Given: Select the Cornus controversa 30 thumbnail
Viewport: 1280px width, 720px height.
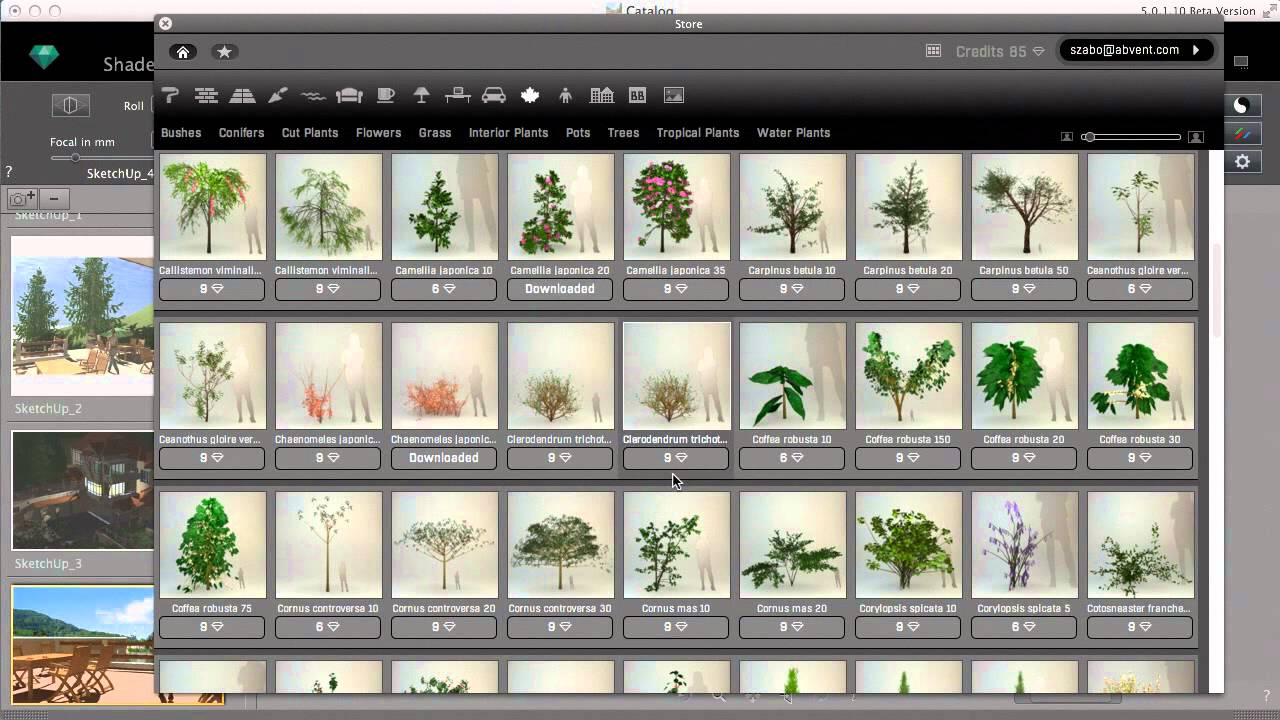Looking at the screenshot, I should tap(560, 545).
